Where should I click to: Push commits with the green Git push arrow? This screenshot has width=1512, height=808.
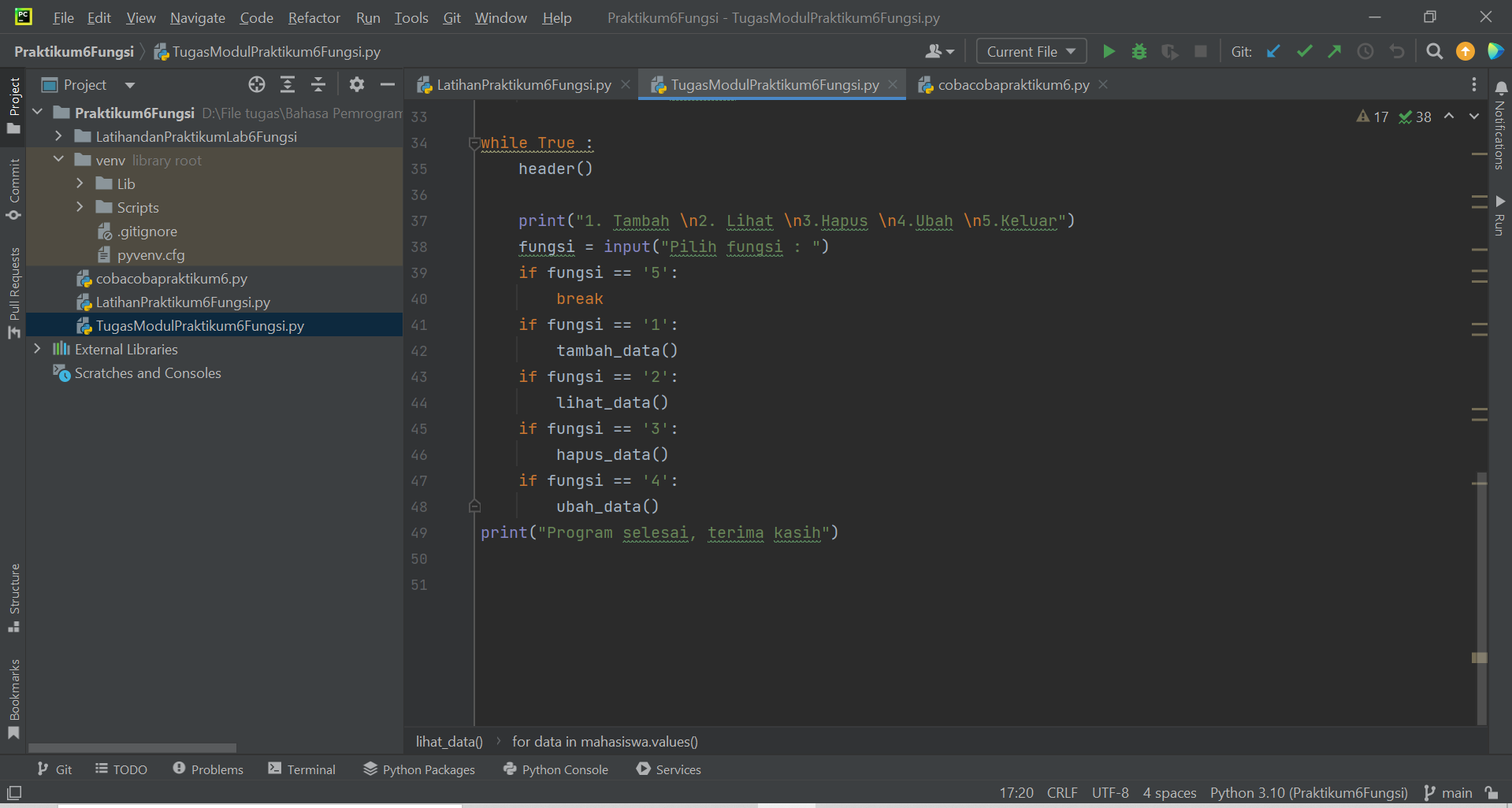tap(1334, 50)
